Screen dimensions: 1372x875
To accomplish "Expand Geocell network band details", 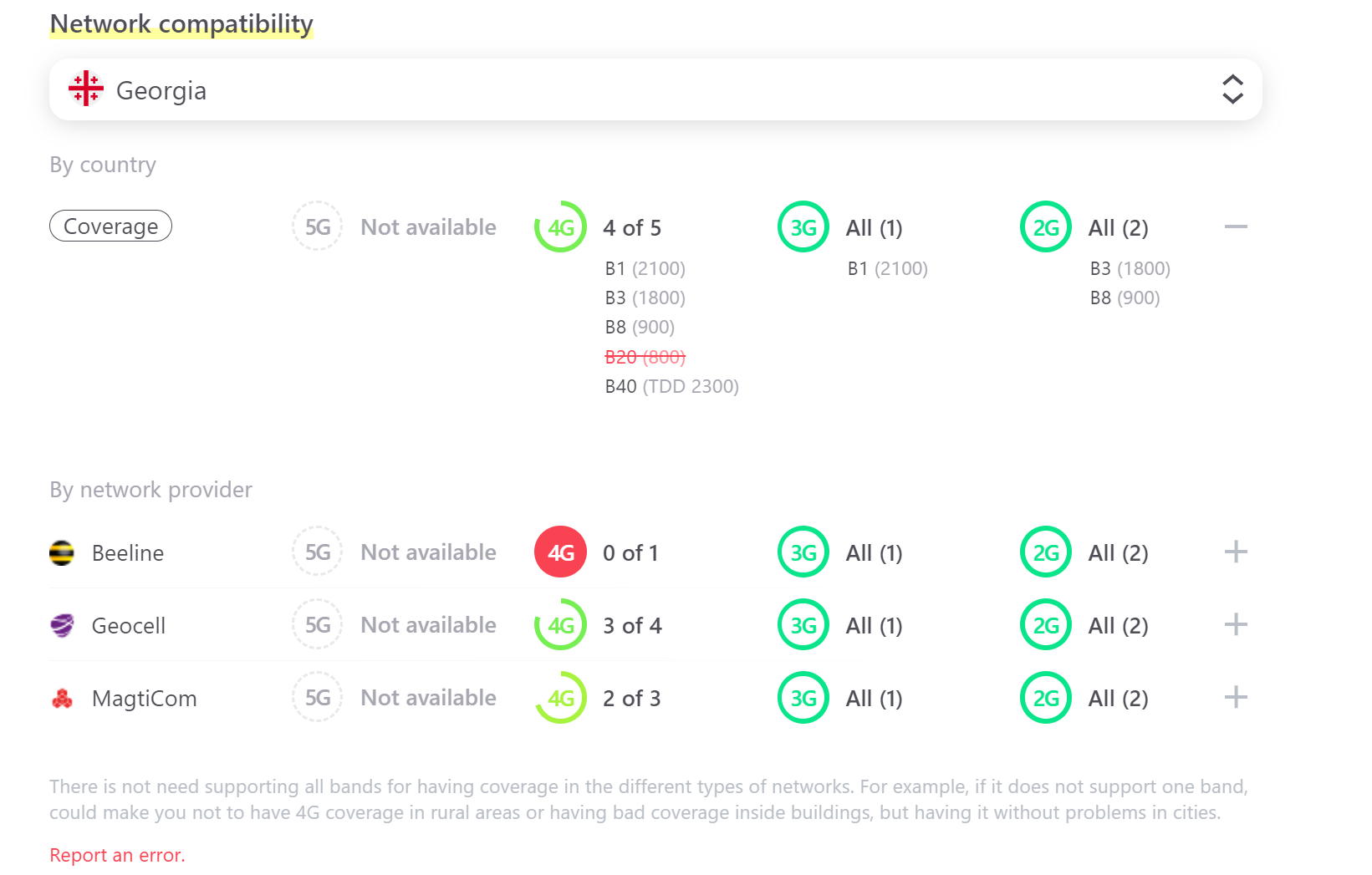I will pyautogui.click(x=1236, y=625).
